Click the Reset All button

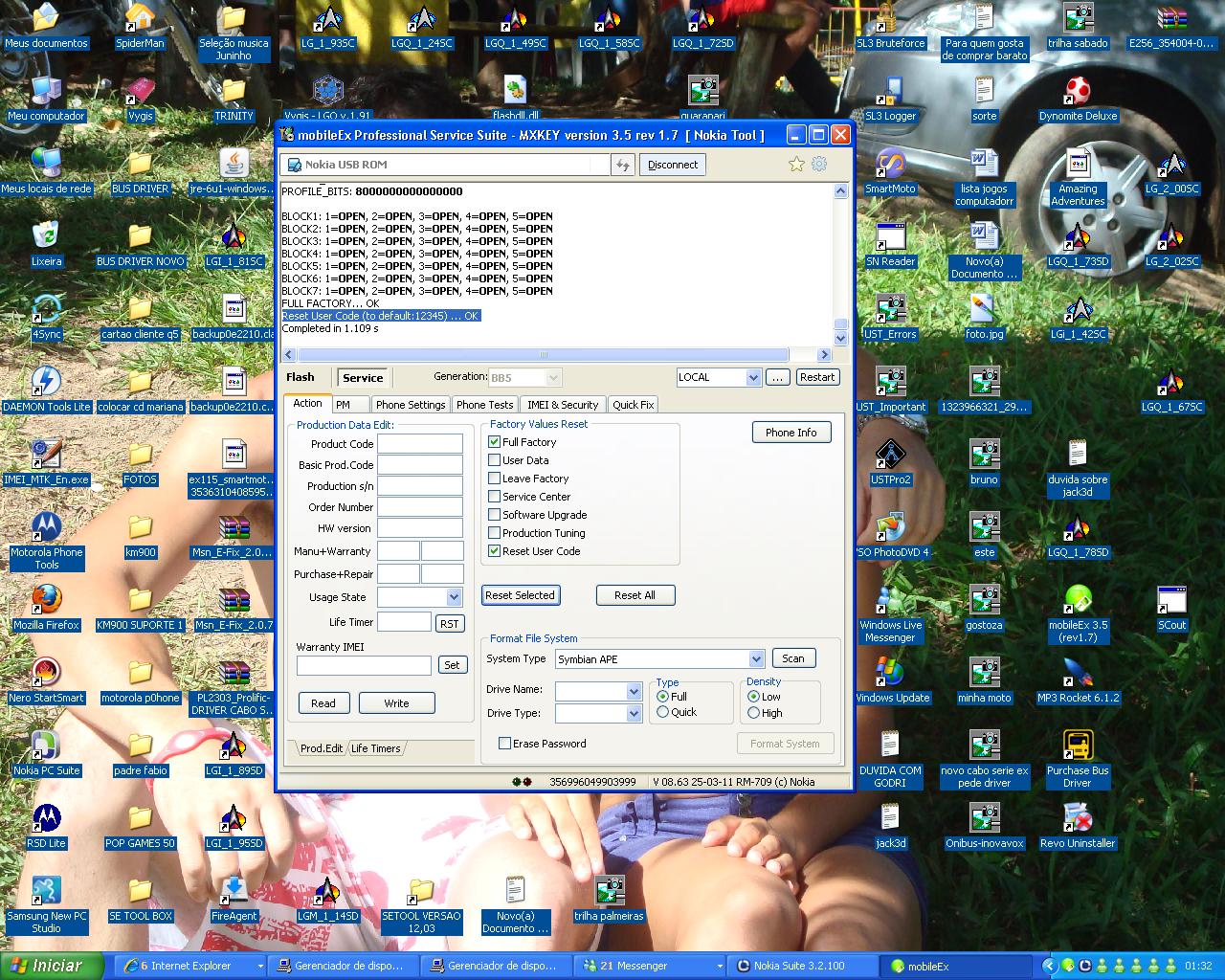635,595
